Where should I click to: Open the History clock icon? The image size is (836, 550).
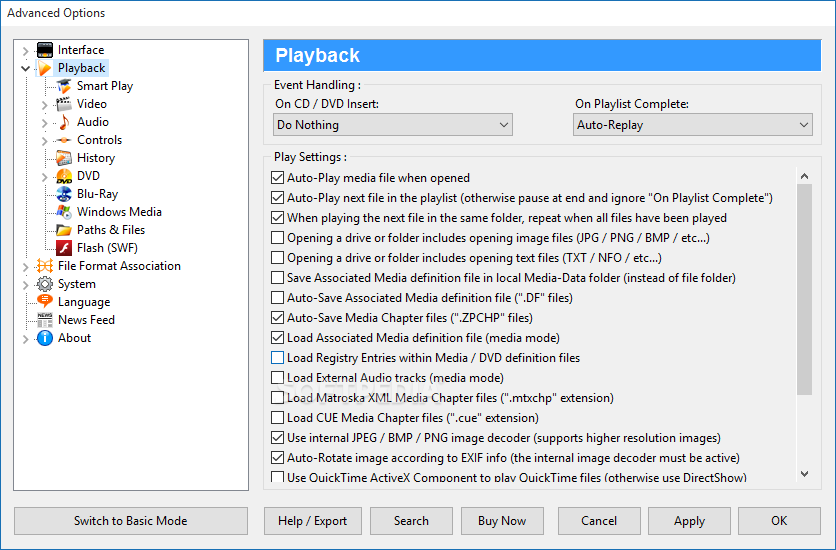click(64, 158)
